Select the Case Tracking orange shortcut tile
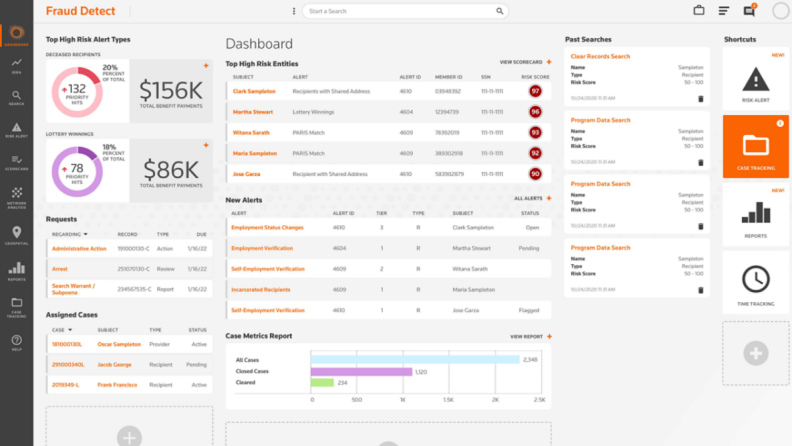The image size is (792, 446). point(756,146)
